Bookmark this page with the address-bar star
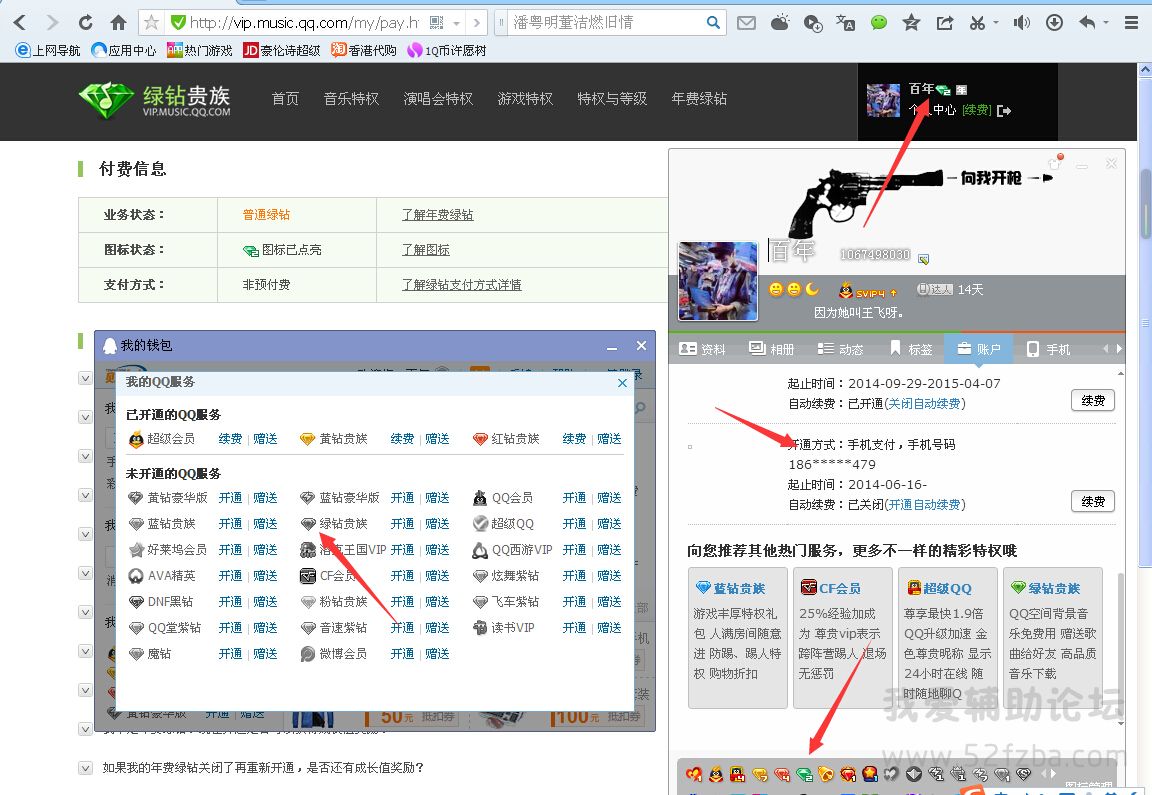Image resolution: width=1152 pixels, height=795 pixels. point(151,23)
